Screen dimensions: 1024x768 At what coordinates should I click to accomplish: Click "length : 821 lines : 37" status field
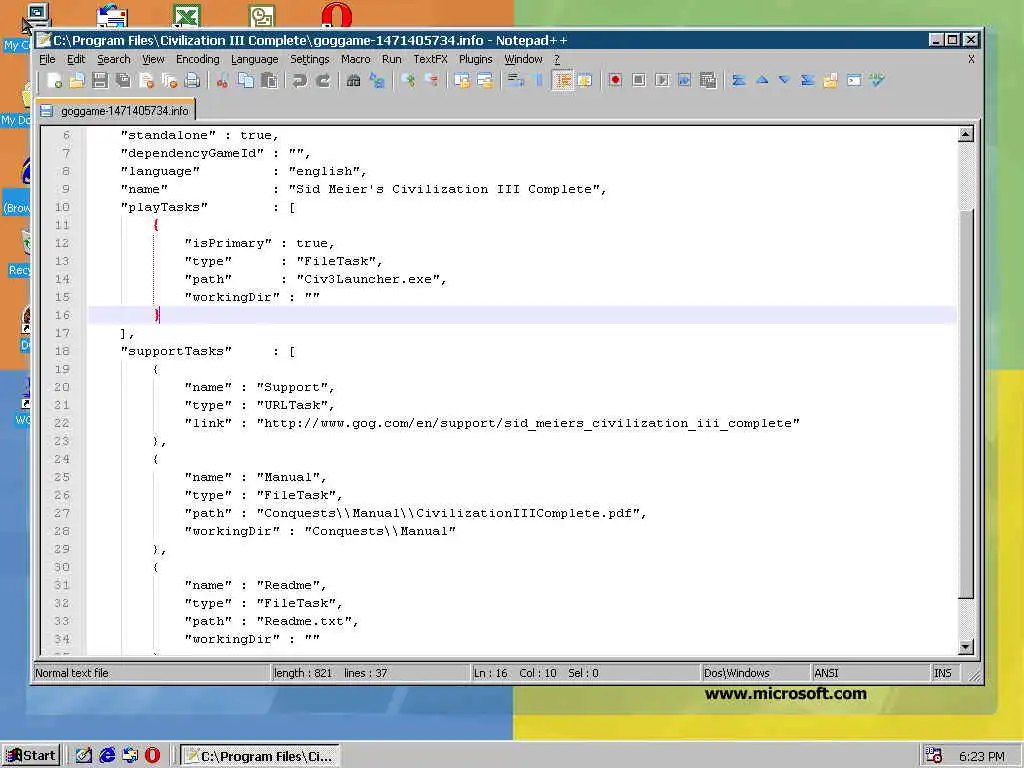[x=369, y=673]
